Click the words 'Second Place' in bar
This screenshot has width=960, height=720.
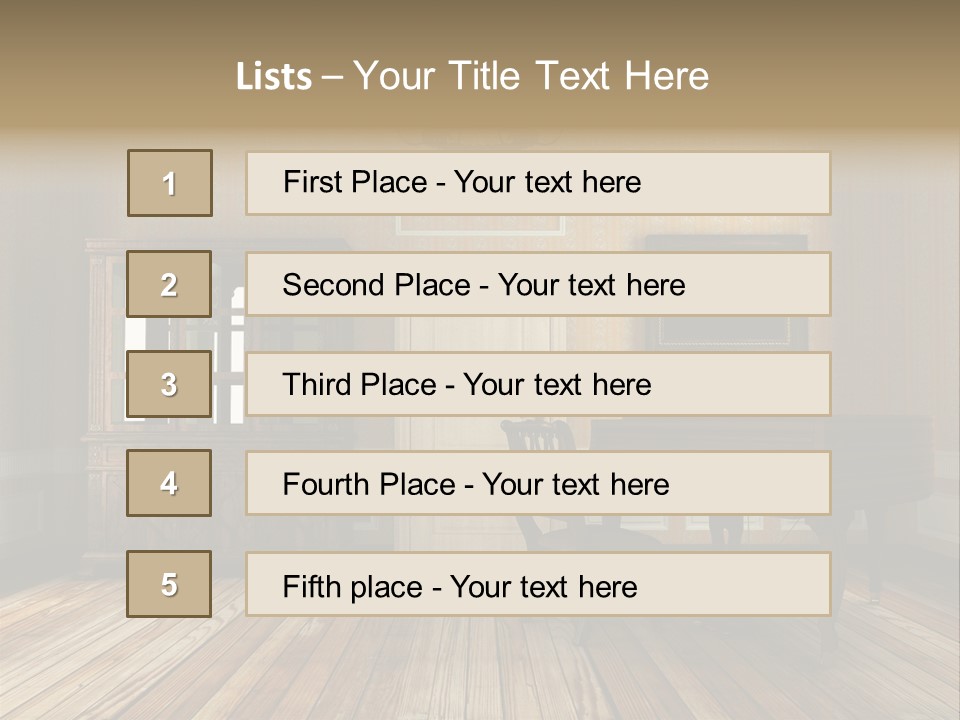click(x=377, y=285)
